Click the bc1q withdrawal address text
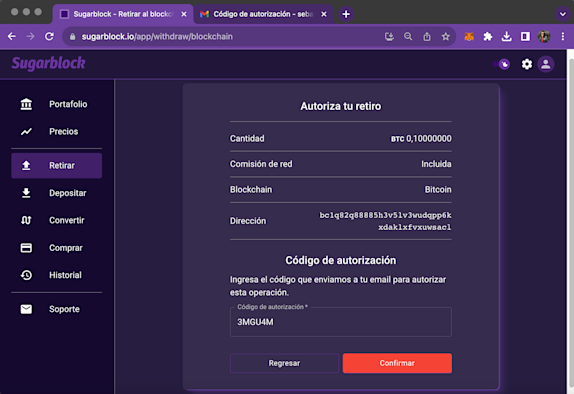Viewport: 574px width, 394px height. 385,221
